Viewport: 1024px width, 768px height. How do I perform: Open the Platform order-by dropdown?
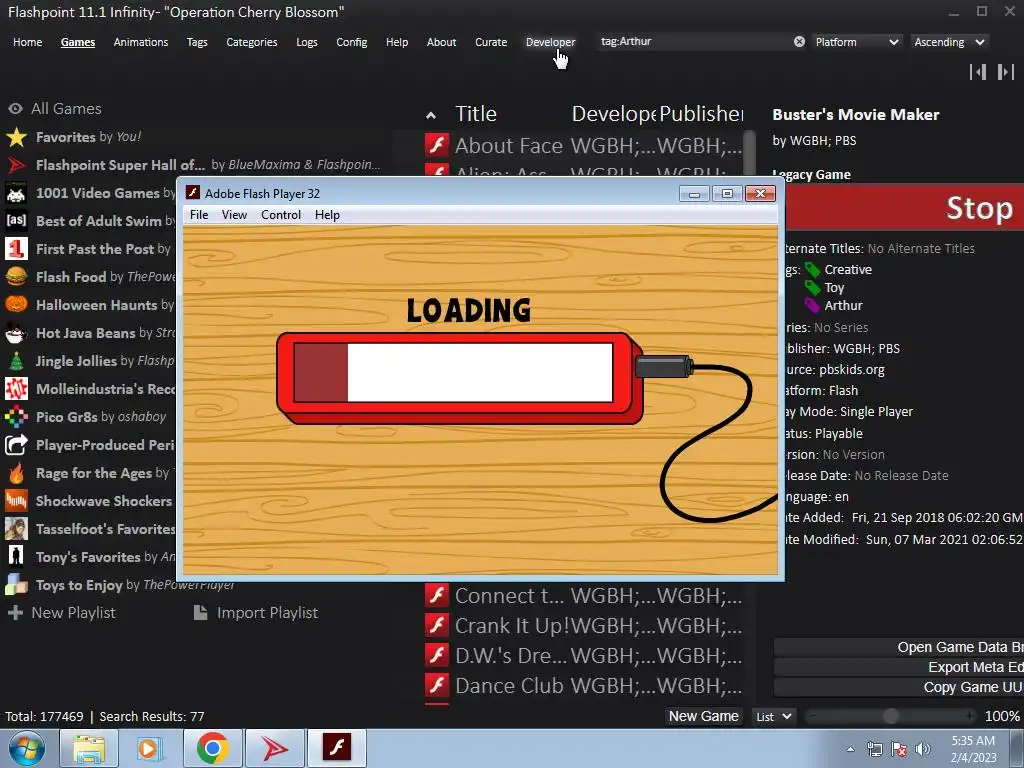click(x=857, y=42)
